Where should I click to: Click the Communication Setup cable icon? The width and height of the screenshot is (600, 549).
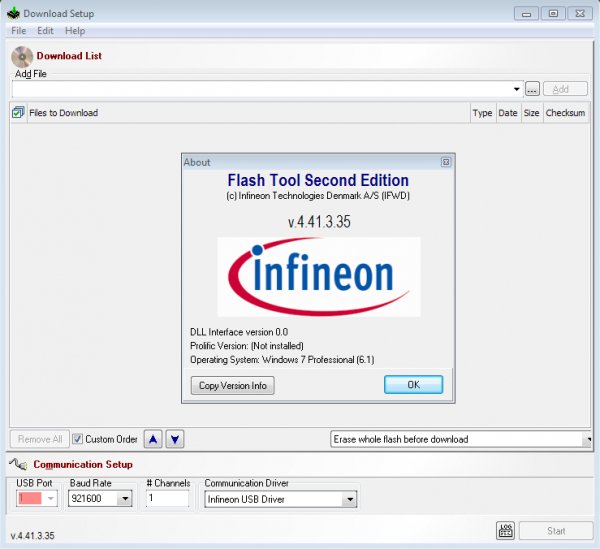[18, 464]
